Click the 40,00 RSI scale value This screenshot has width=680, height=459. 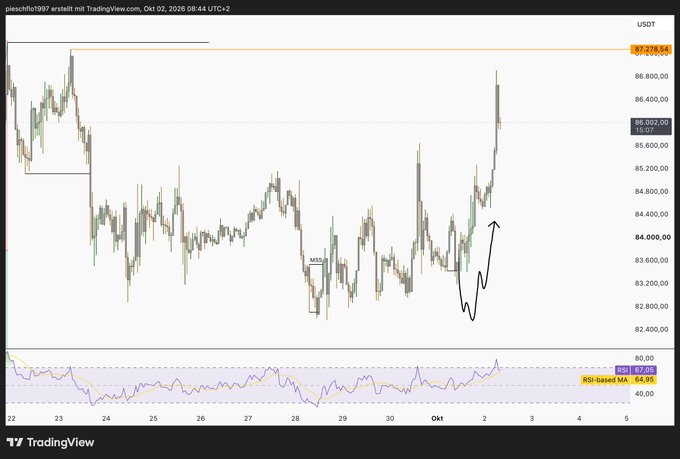tap(644, 394)
